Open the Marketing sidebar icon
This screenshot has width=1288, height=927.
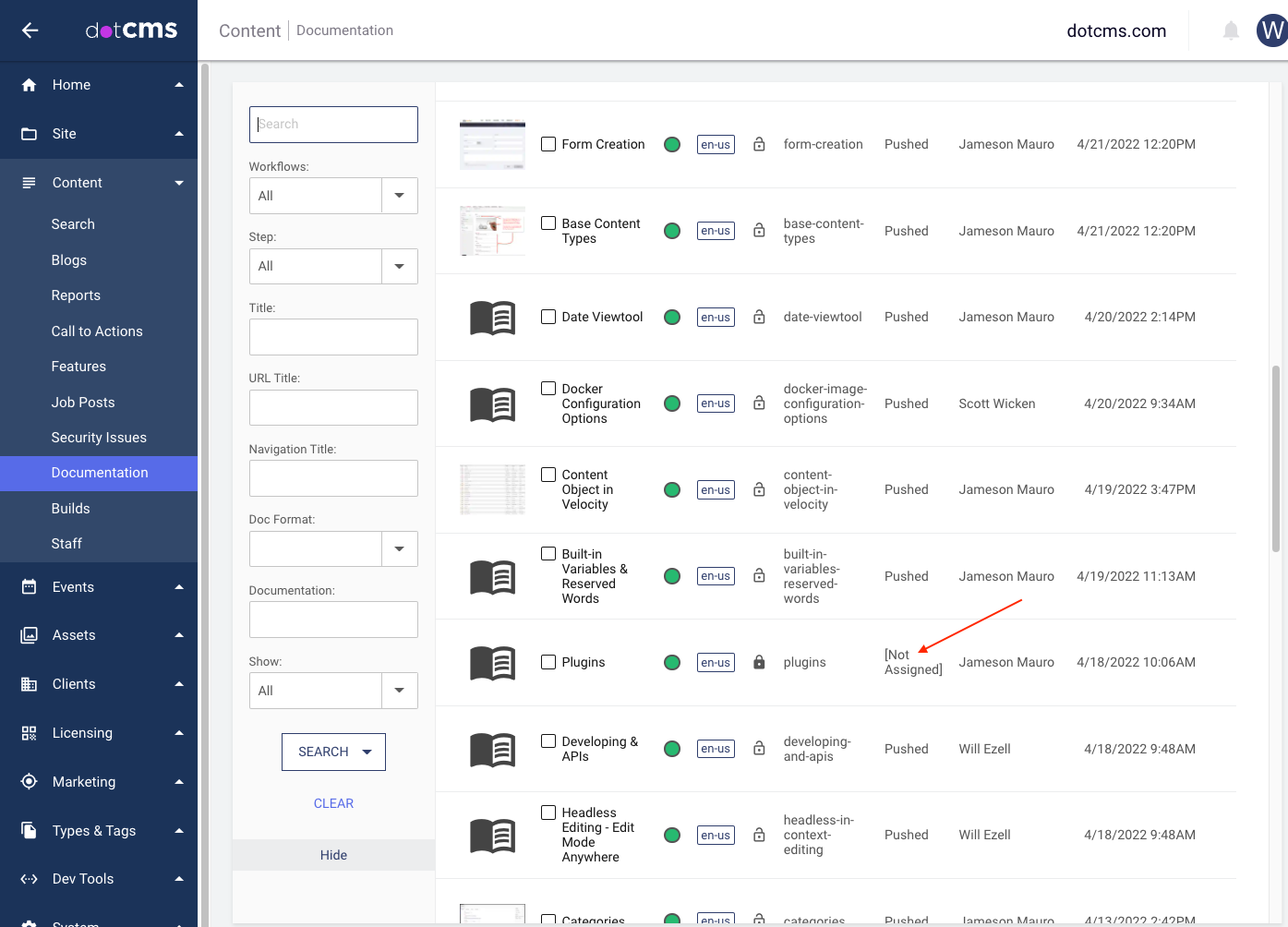(29, 781)
